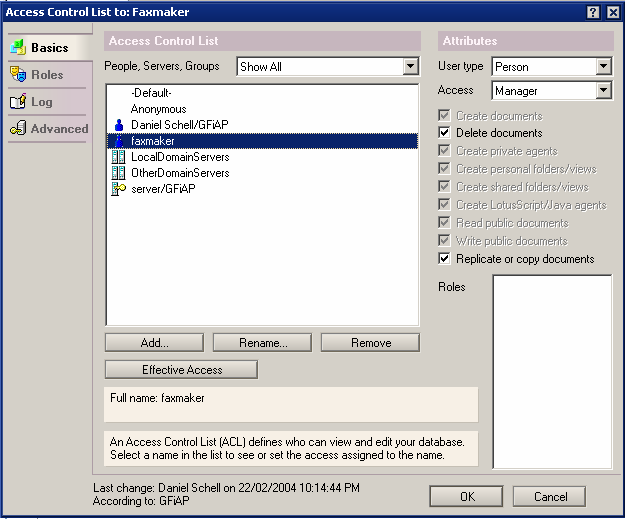The width and height of the screenshot is (627, 519).
Task: Click person icon beside Daniel Schell/GFiAP
Action: pos(119,125)
